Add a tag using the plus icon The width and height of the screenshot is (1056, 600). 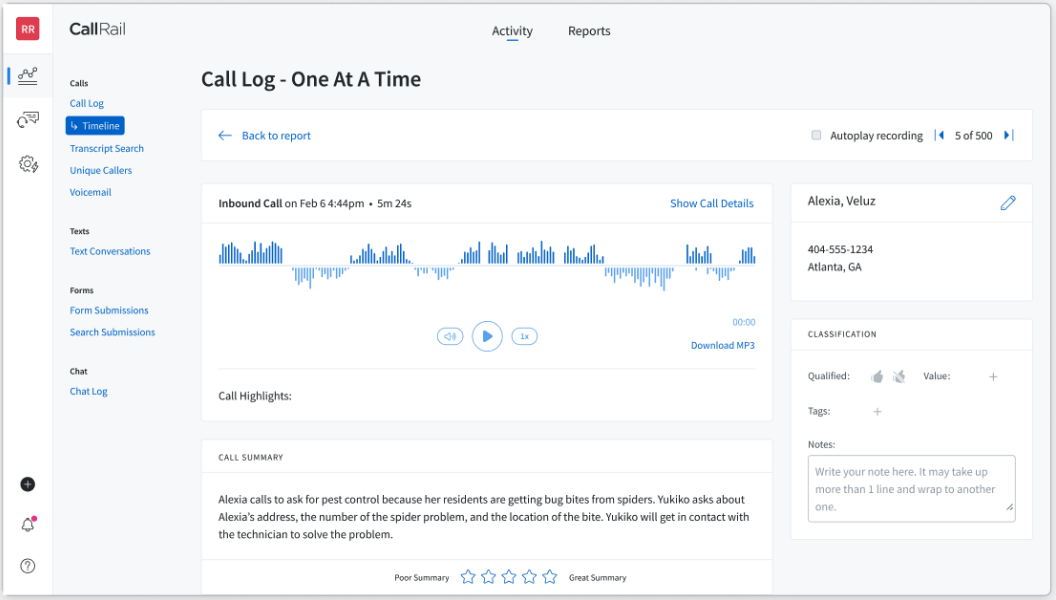click(877, 411)
